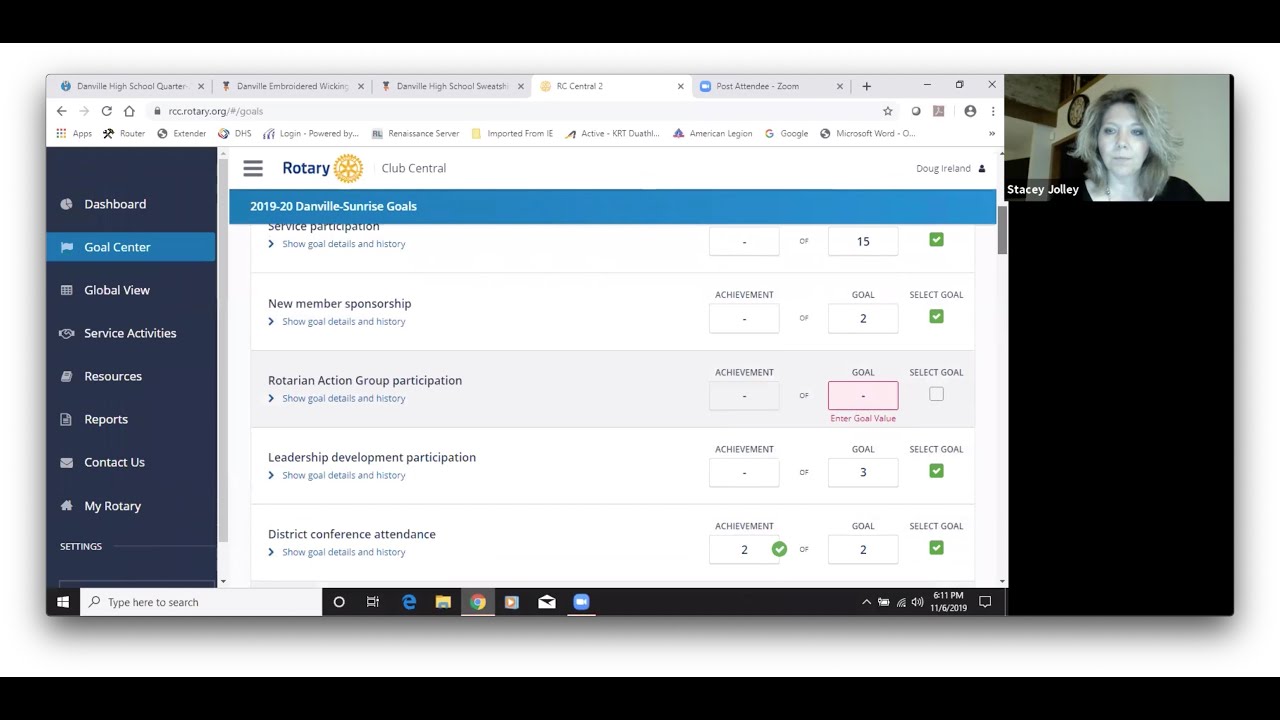This screenshot has width=1280, height=720.
Task: Click the Rotary wheel logo
Action: click(x=348, y=168)
